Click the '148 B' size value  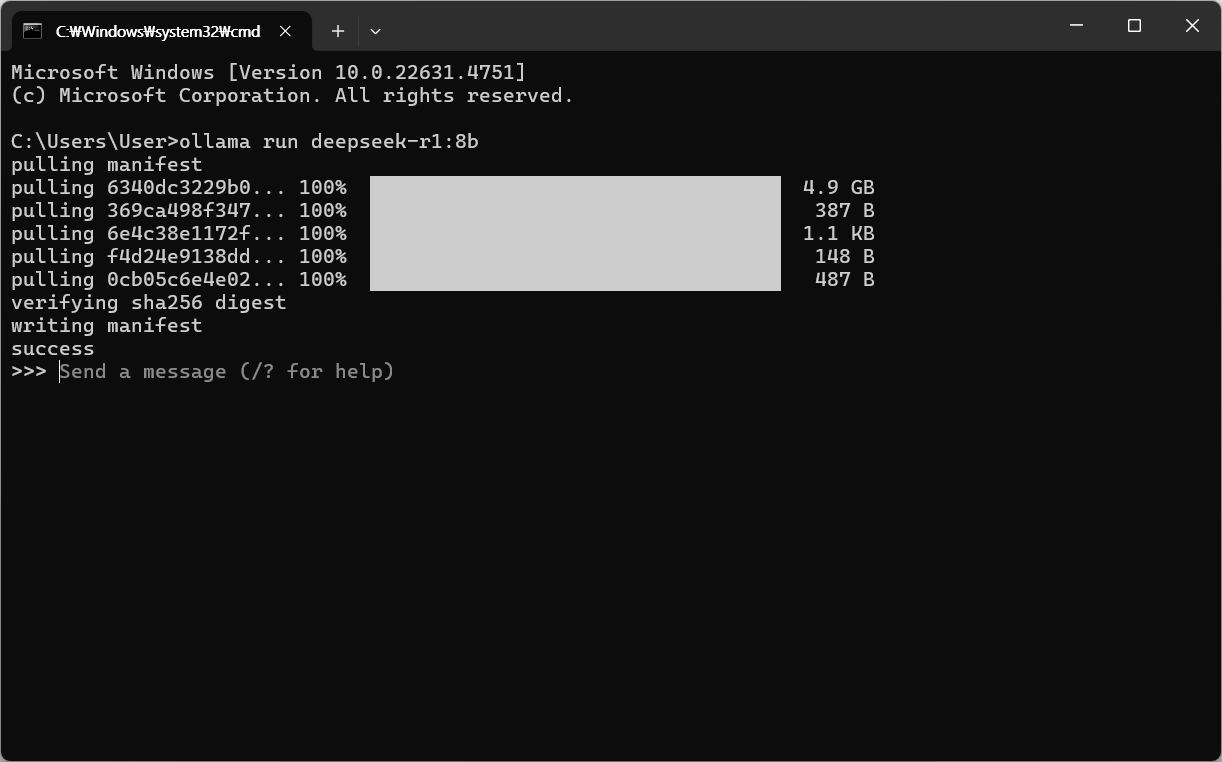(x=845, y=257)
